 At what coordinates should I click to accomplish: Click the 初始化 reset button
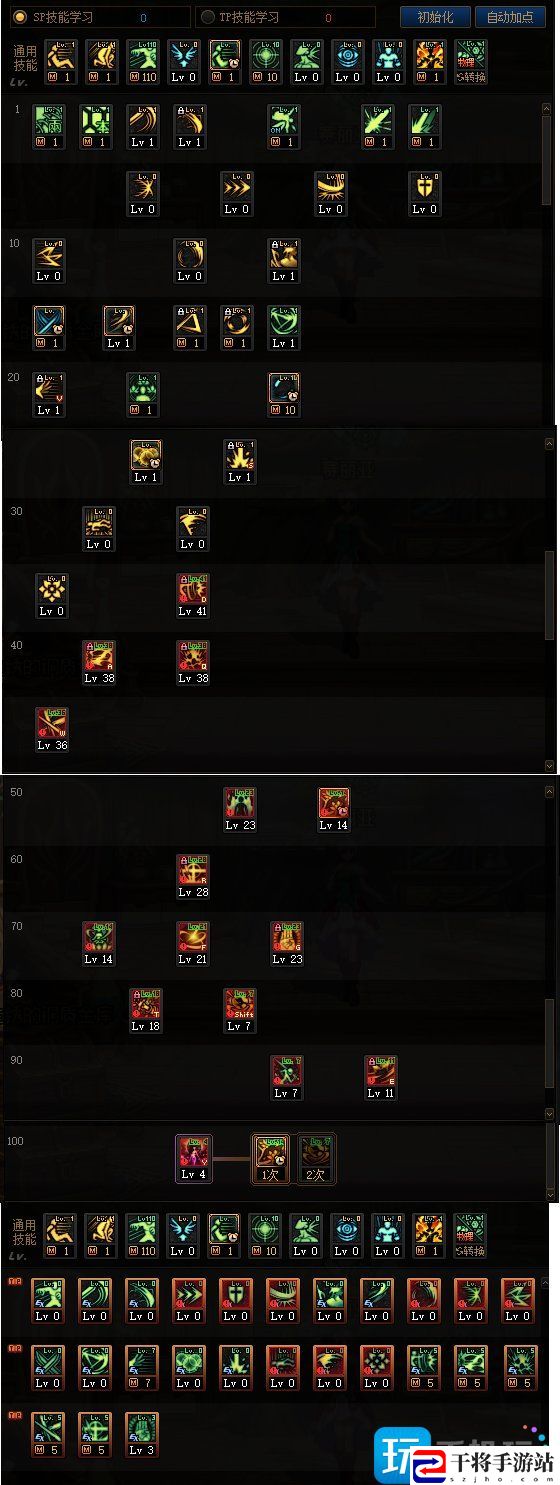[x=435, y=17]
